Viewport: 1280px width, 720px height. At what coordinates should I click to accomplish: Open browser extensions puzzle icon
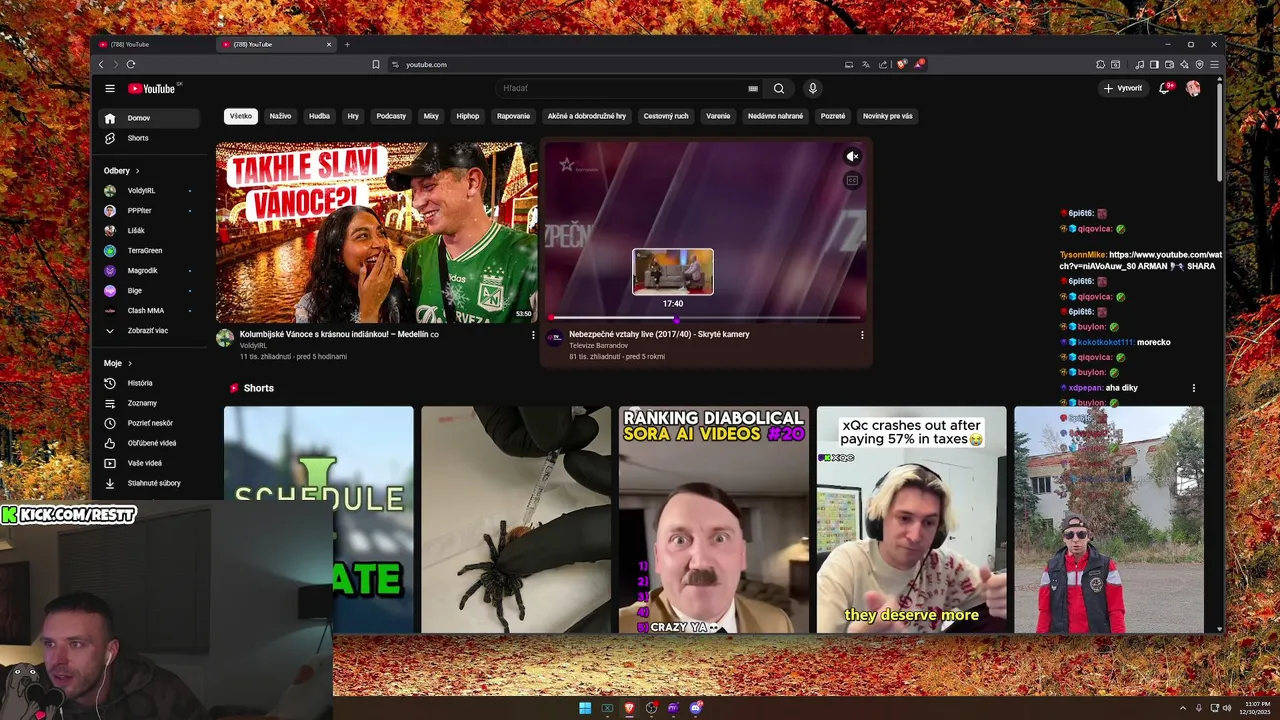point(1100,64)
